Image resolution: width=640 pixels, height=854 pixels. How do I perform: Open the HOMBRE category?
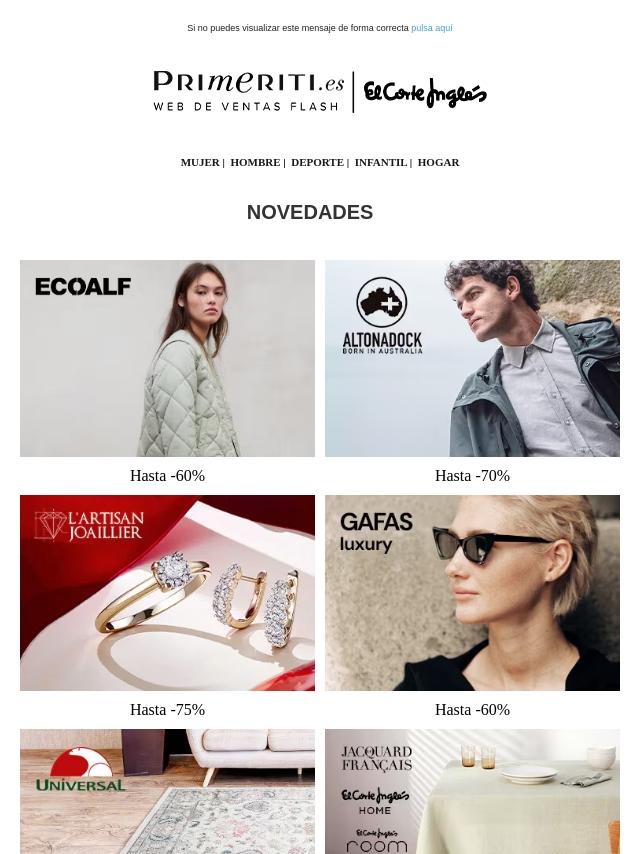click(255, 162)
